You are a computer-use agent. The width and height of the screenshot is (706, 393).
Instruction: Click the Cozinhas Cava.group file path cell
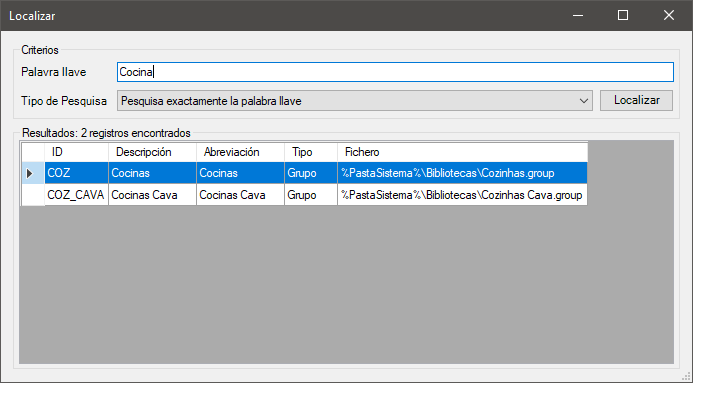[462, 195]
